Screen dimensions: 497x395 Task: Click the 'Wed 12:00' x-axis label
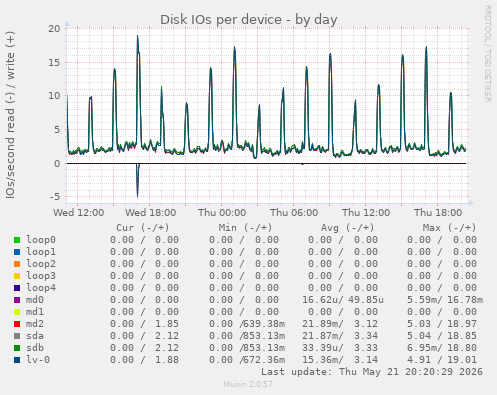[79, 213]
